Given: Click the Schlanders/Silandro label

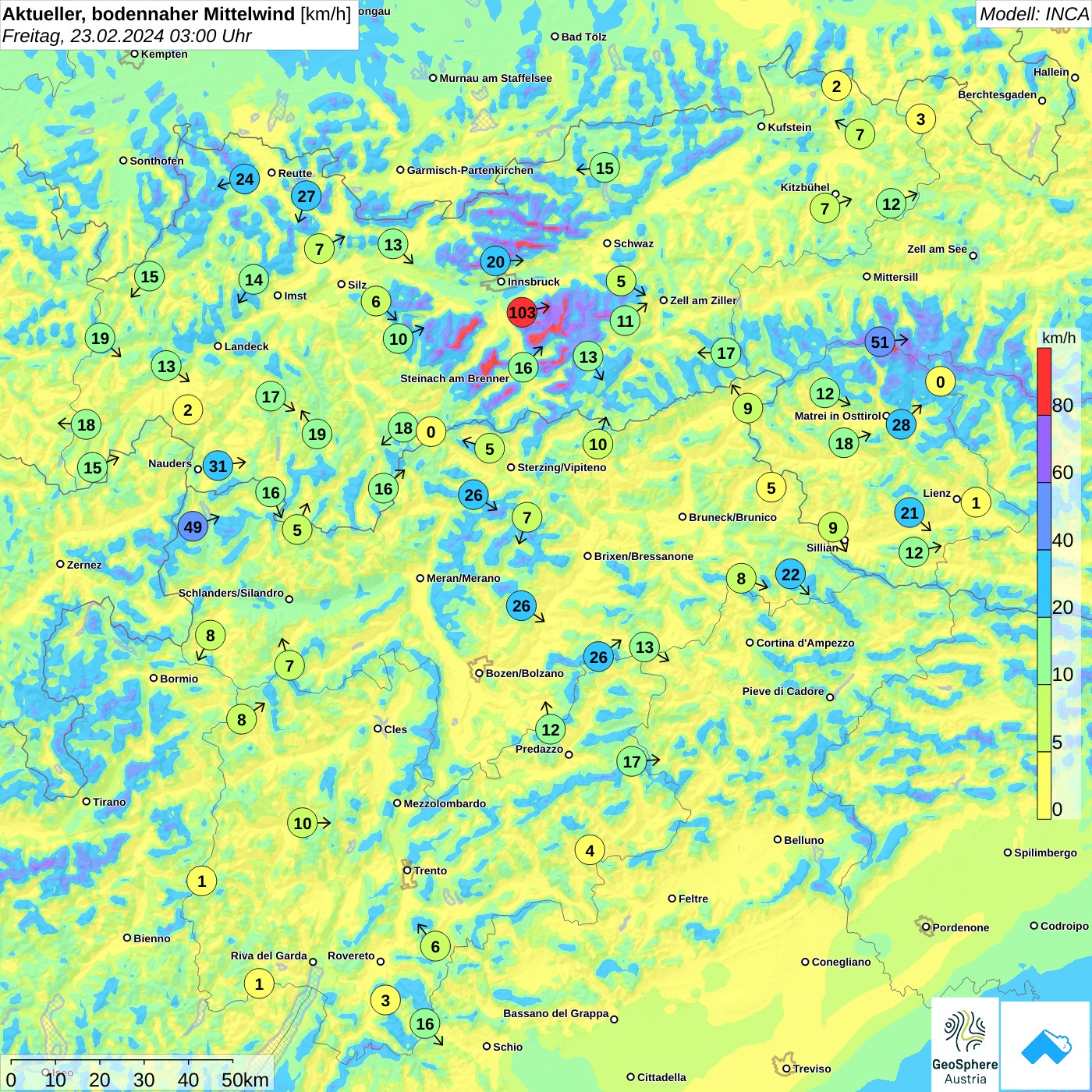Looking at the screenshot, I should [x=231, y=593].
